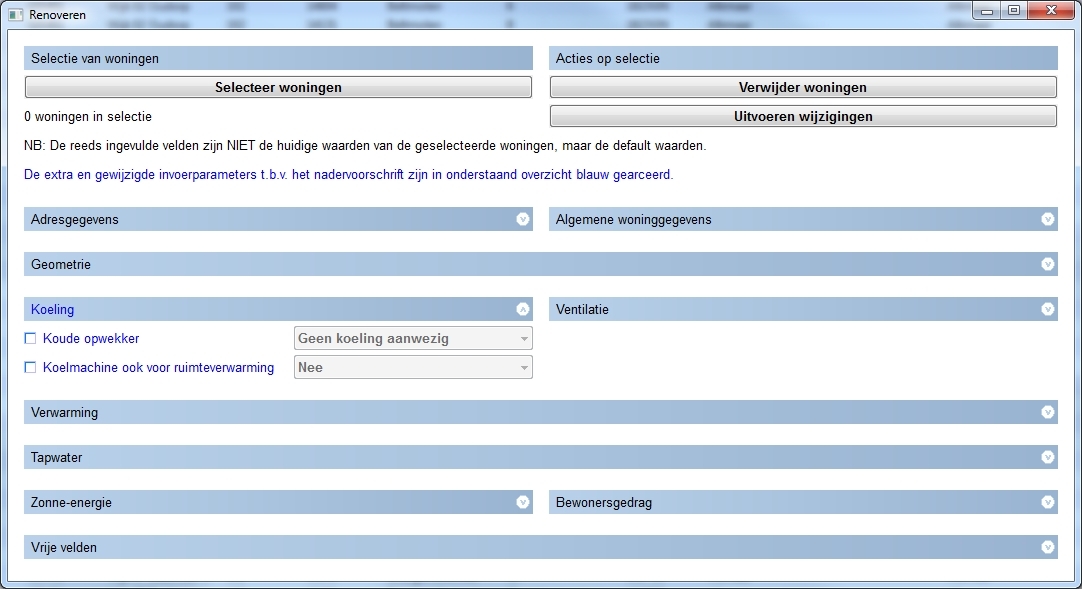The height and width of the screenshot is (589, 1082).
Task: Click the Renoveren window icon in title bar
Action: tap(15, 15)
